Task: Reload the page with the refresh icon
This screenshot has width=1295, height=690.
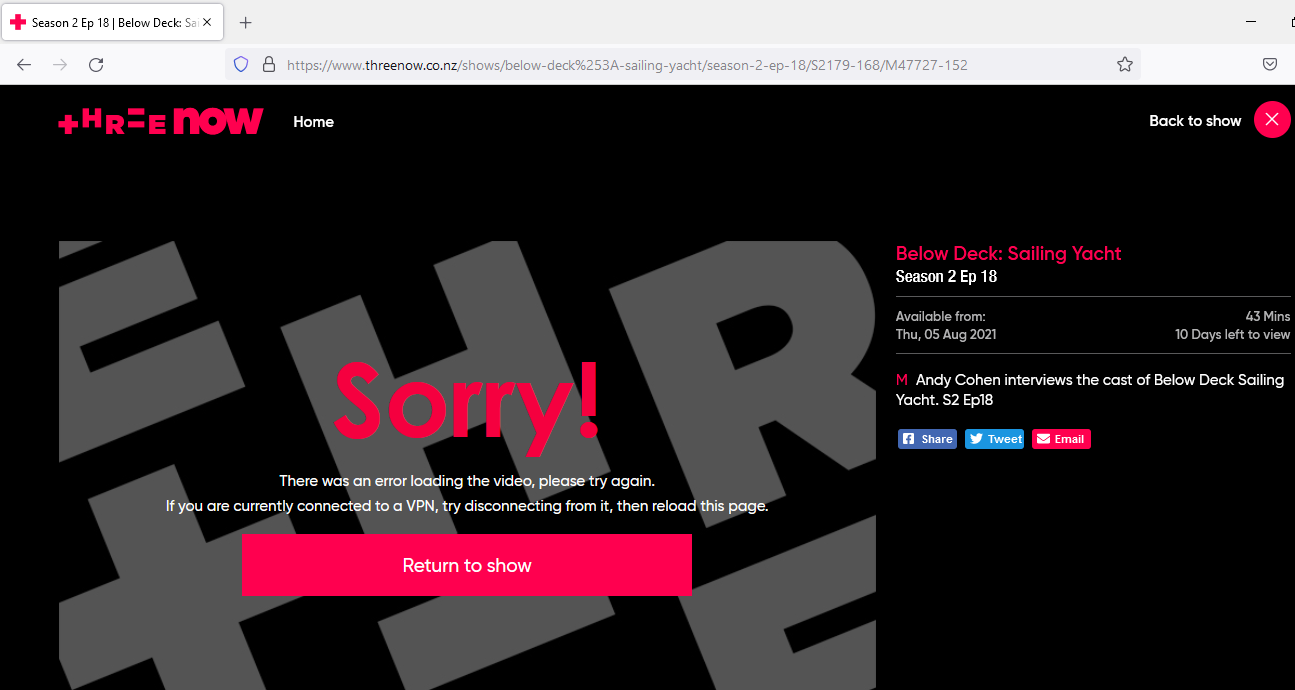Action: point(96,64)
